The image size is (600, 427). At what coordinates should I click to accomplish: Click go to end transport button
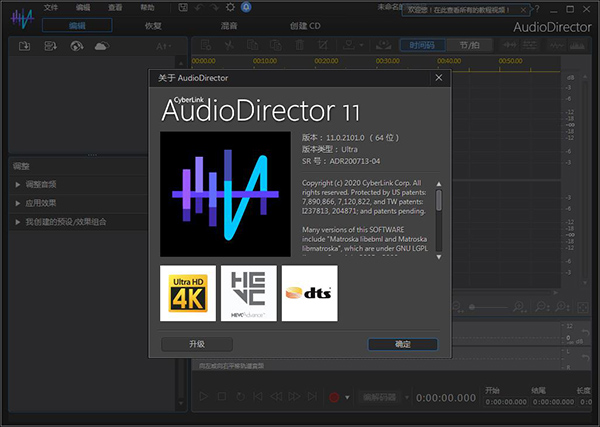pos(312,396)
